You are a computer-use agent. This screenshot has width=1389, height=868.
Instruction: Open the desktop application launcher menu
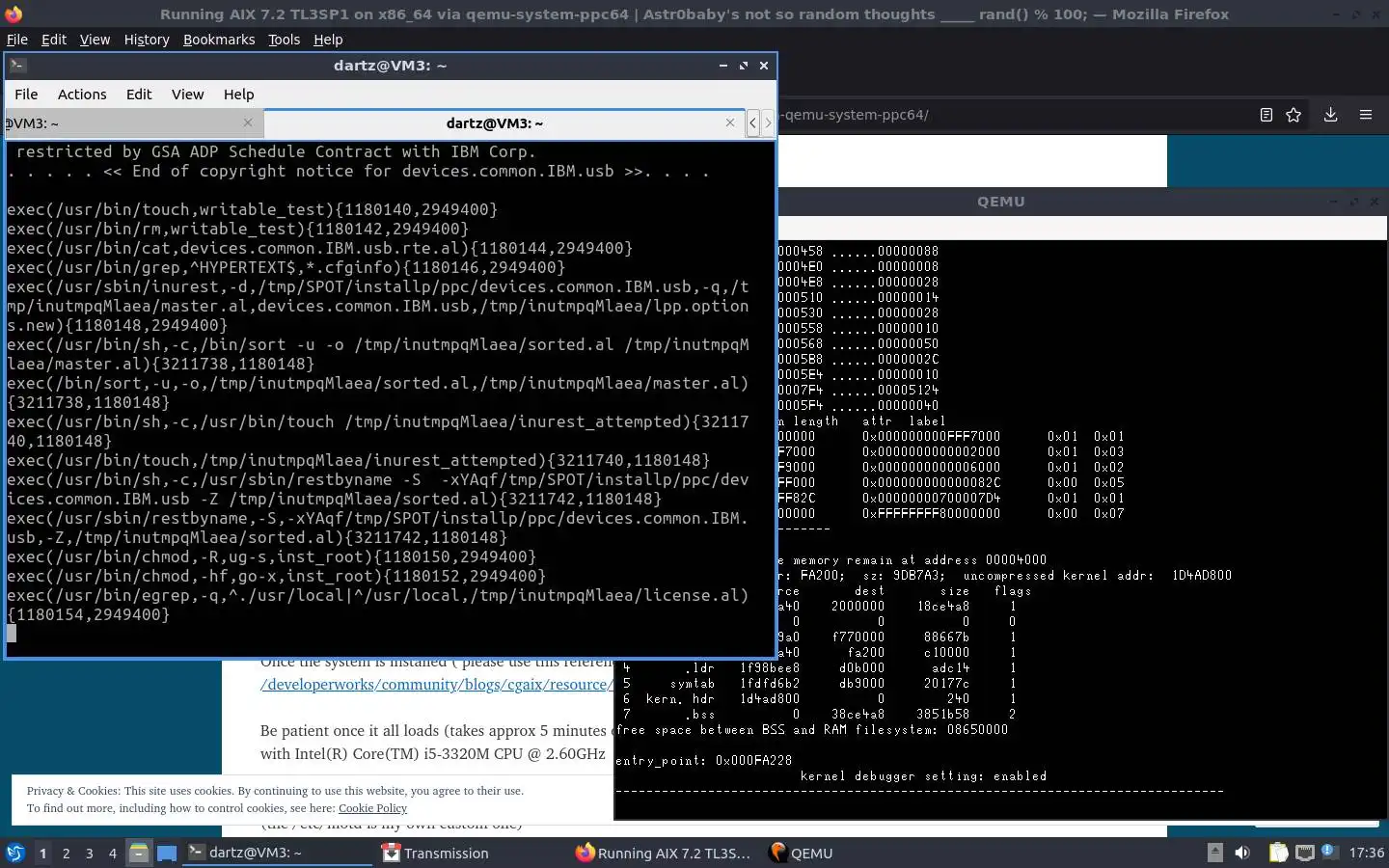point(15,853)
